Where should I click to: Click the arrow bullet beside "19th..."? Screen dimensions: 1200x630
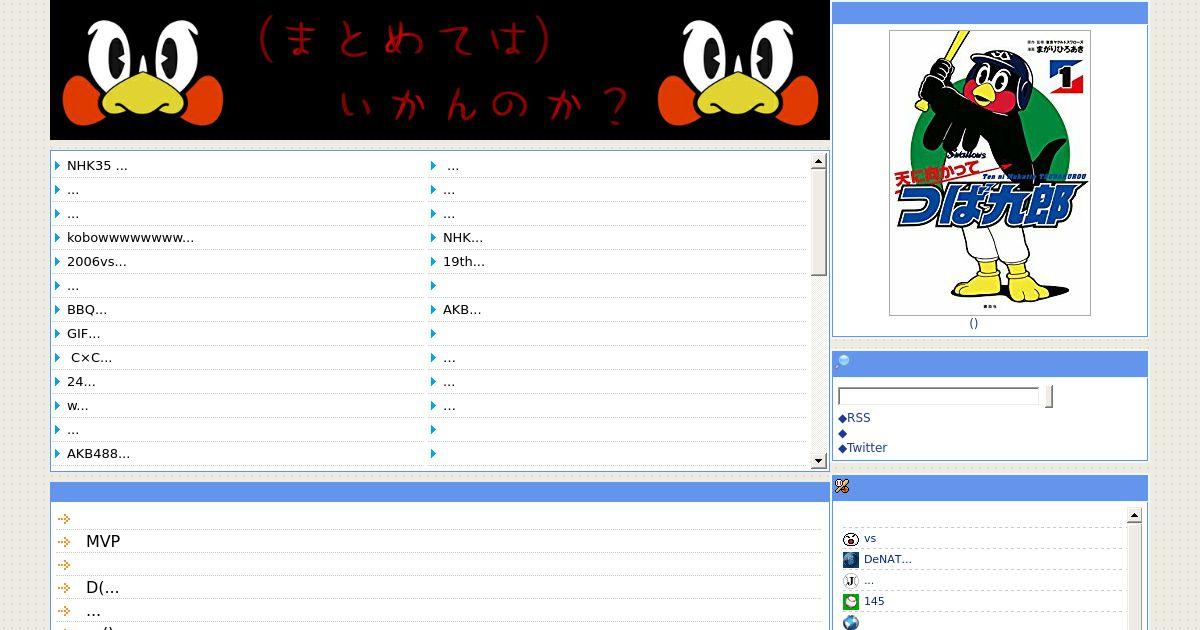click(434, 262)
